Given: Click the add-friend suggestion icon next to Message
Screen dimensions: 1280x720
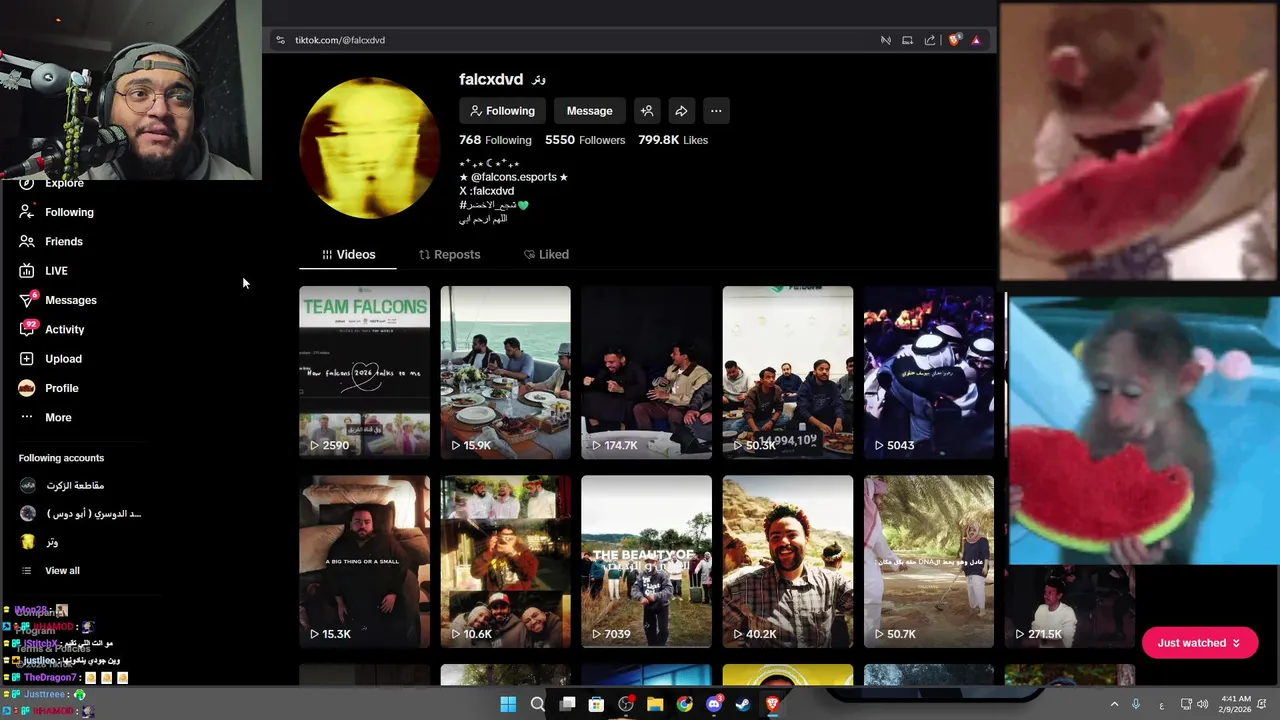Looking at the screenshot, I should coord(647,111).
